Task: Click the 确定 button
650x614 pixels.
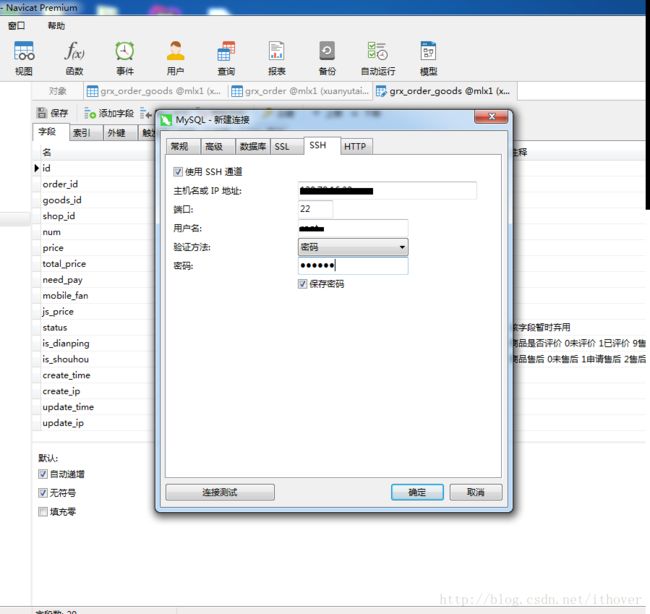Action: [417, 492]
